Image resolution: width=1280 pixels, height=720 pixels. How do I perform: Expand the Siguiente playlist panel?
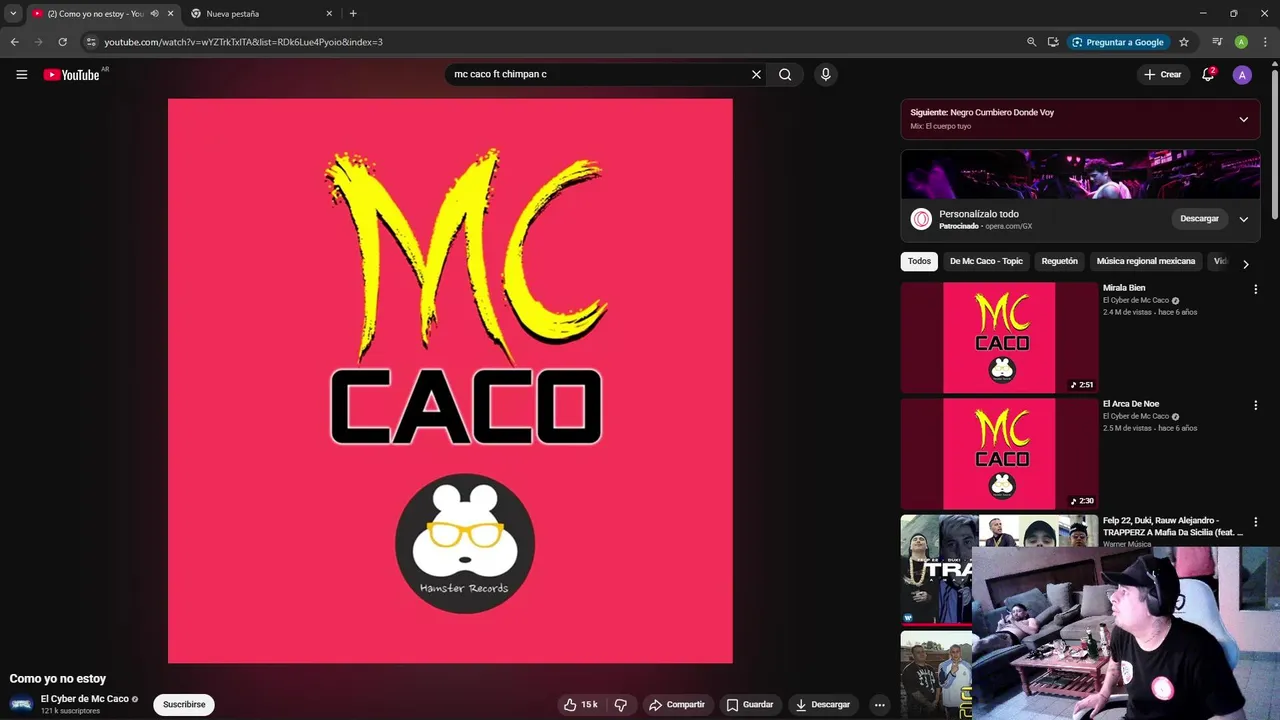click(x=1243, y=119)
